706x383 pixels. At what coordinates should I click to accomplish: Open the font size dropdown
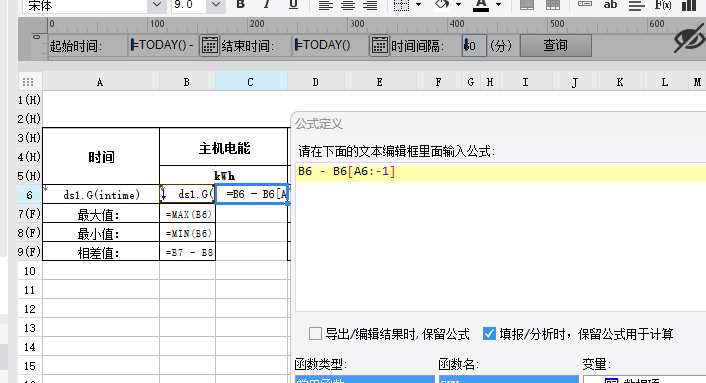216,5
